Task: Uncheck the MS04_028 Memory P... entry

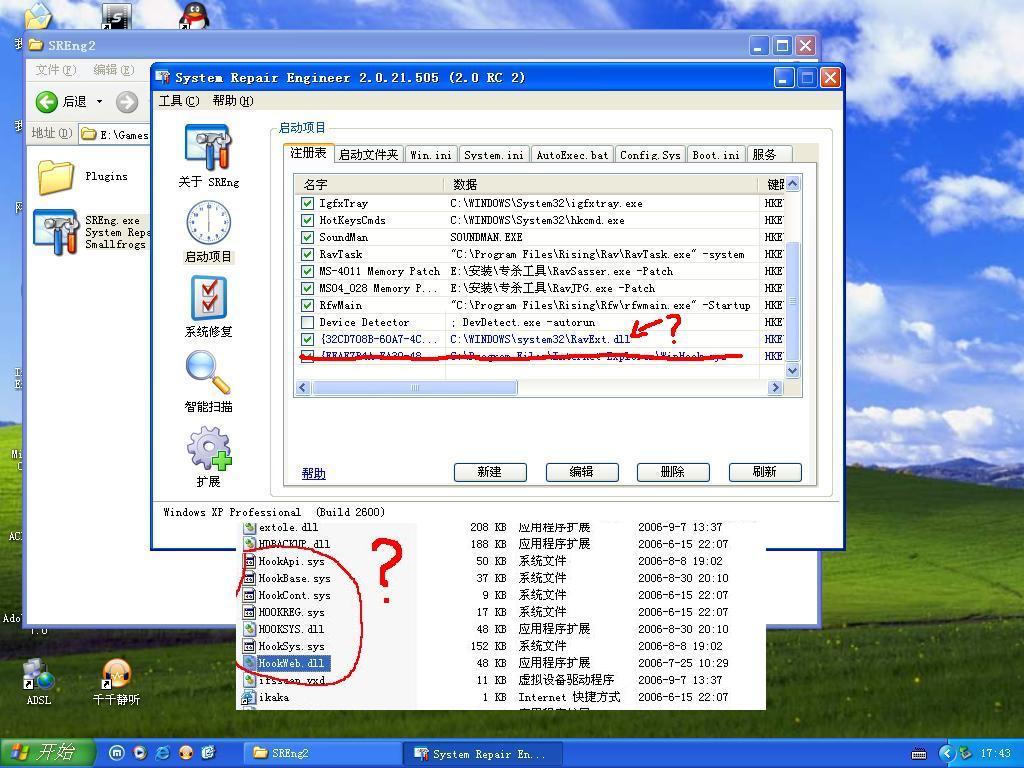Action: [x=307, y=288]
